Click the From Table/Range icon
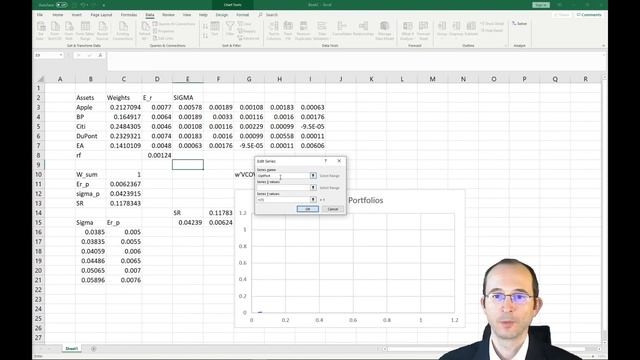Screen dimensions: 640x360 tap(85, 31)
